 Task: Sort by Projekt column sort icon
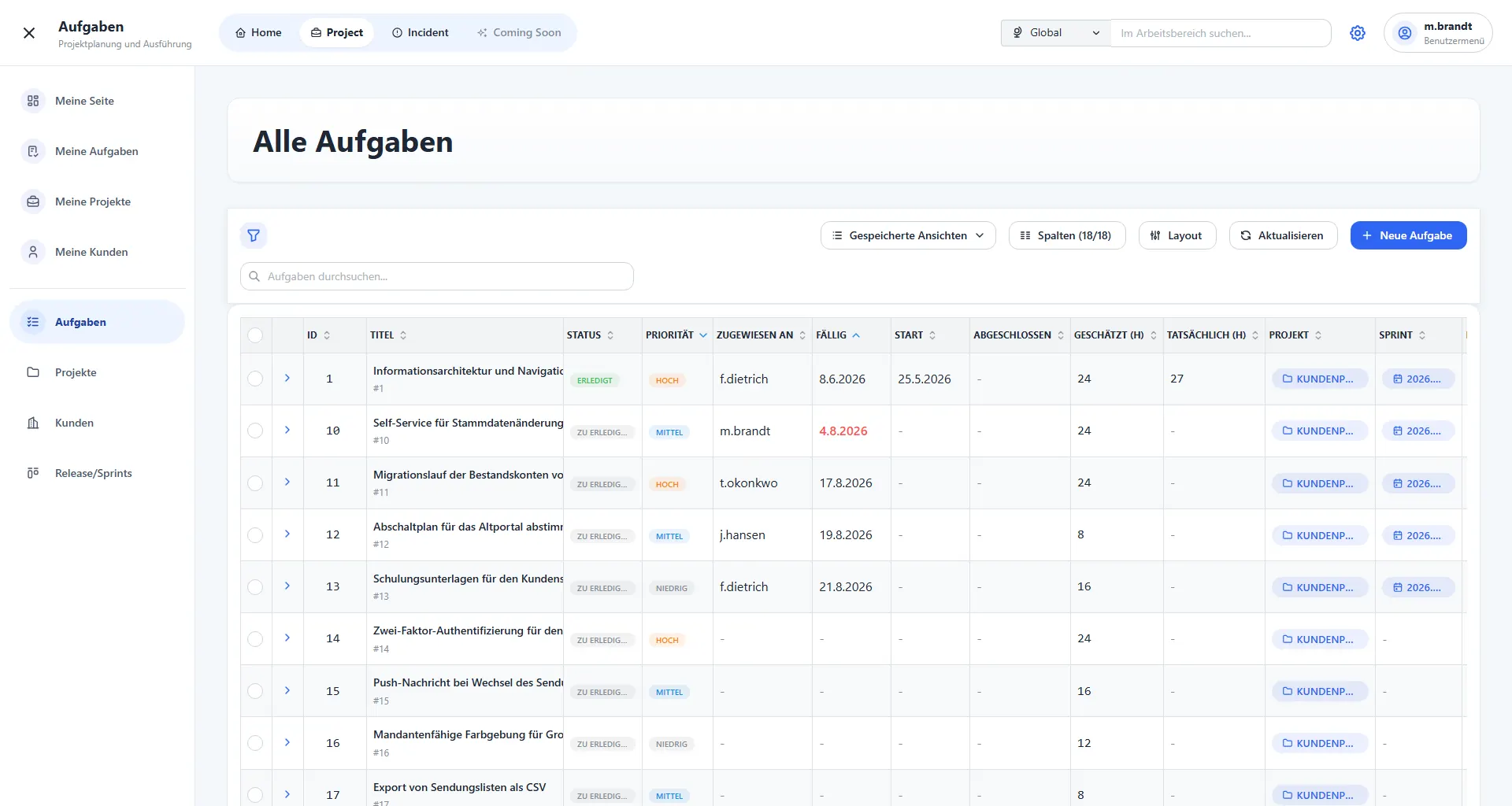pyautogui.click(x=1318, y=335)
